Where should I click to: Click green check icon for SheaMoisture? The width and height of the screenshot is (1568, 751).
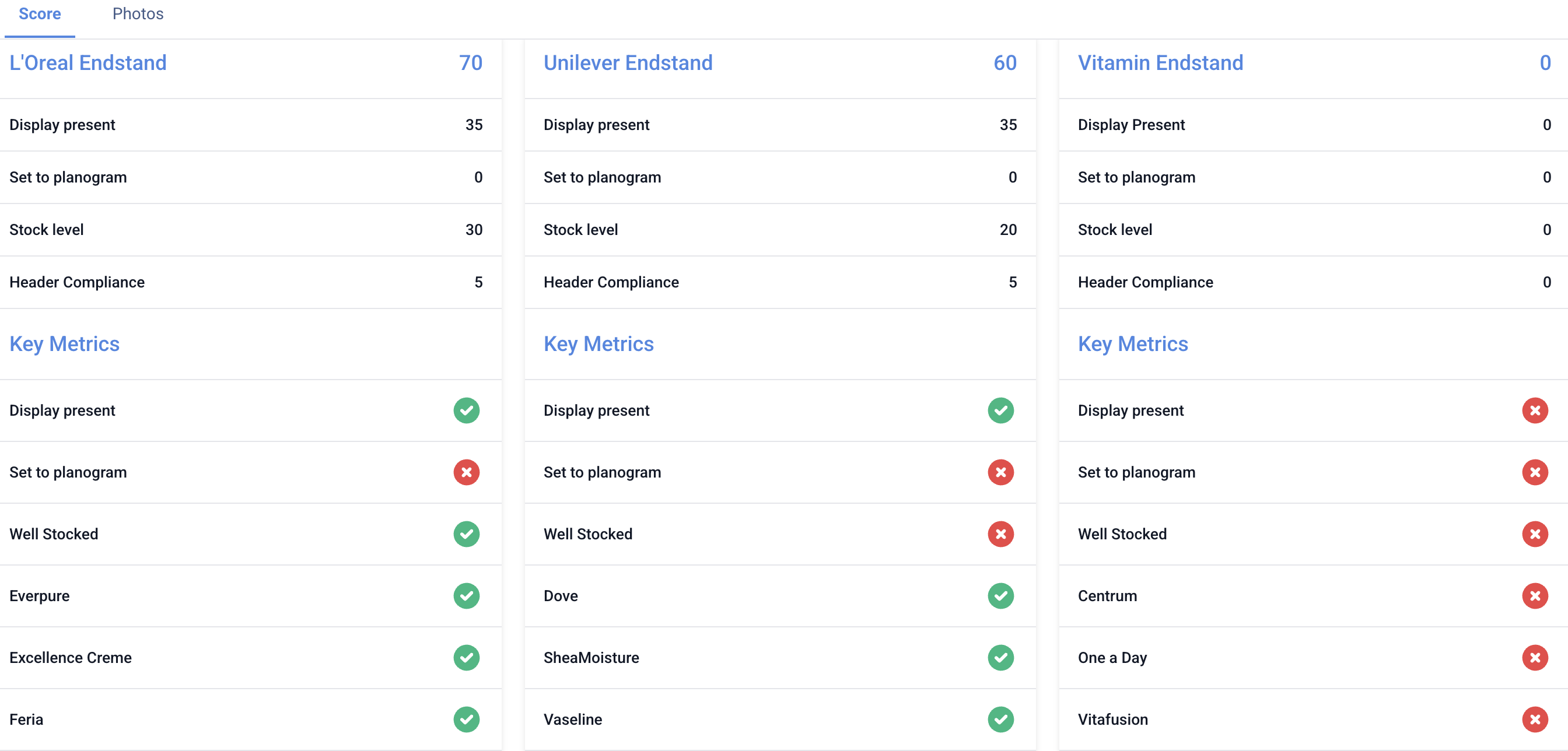coord(1000,657)
